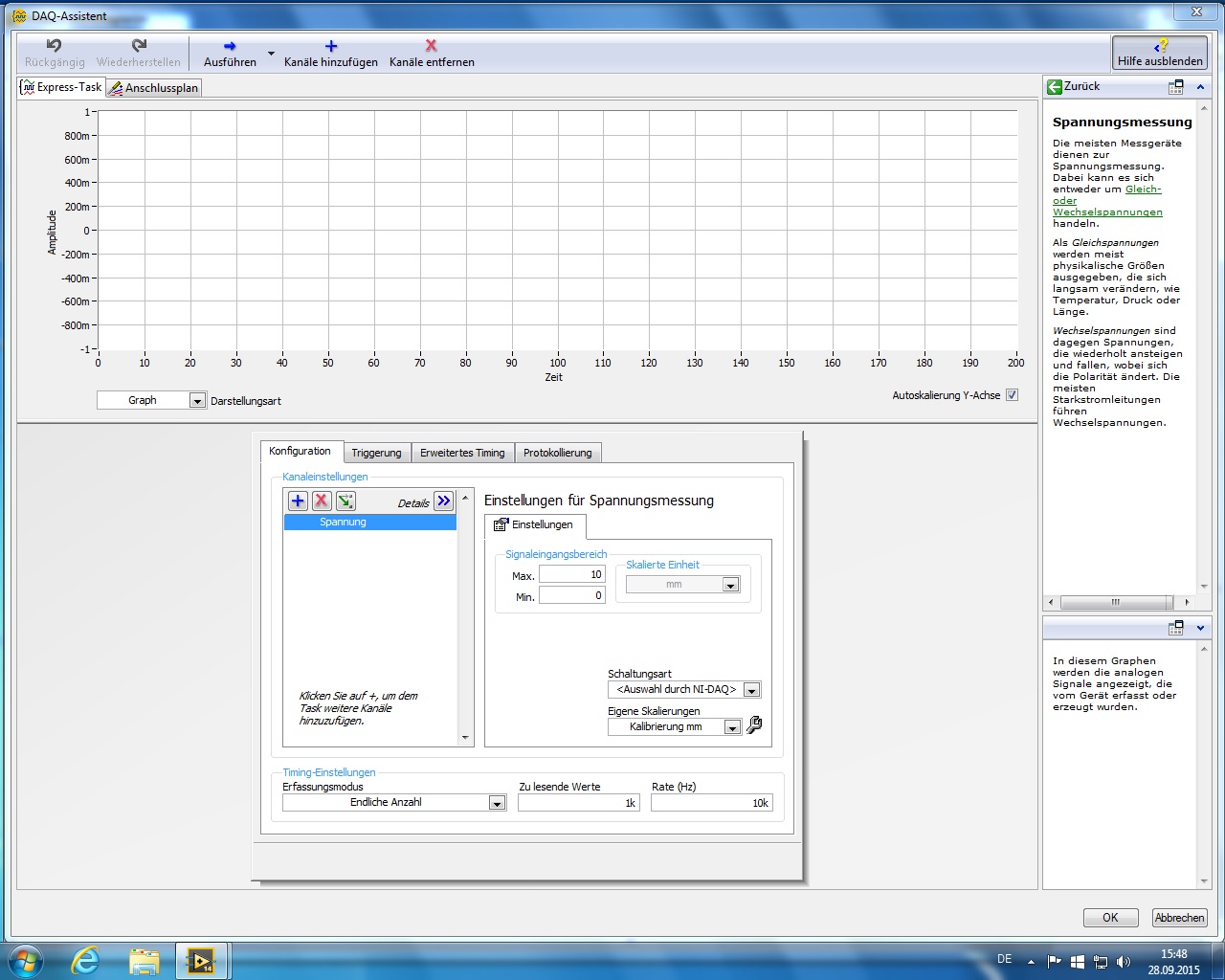The width and height of the screenshot is (1225, 980).
Task: Follow the Gleich- oder Wechselspannungen link
Action: pos(1107,201)
